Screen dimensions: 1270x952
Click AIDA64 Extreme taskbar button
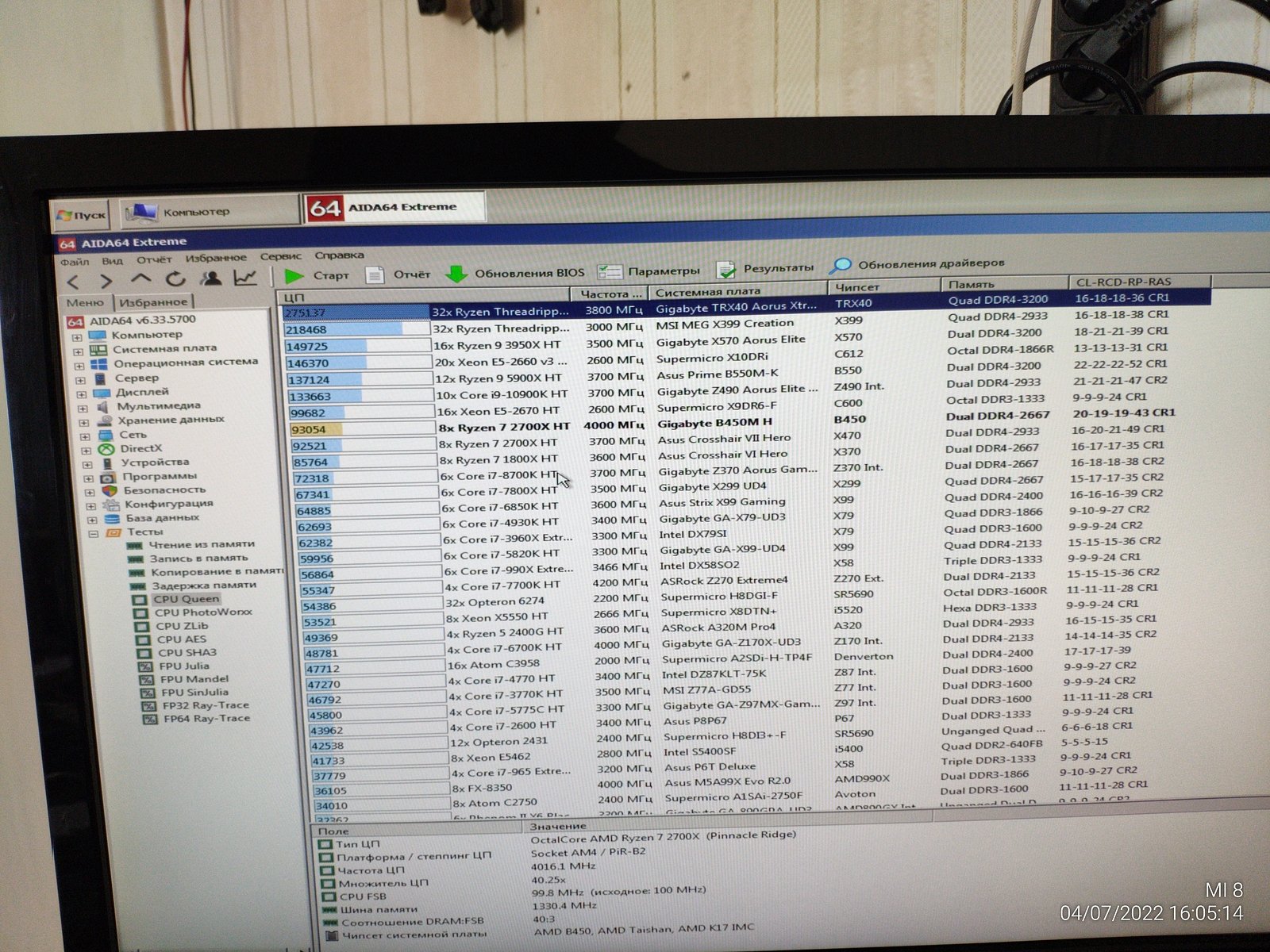pos(394,207)
